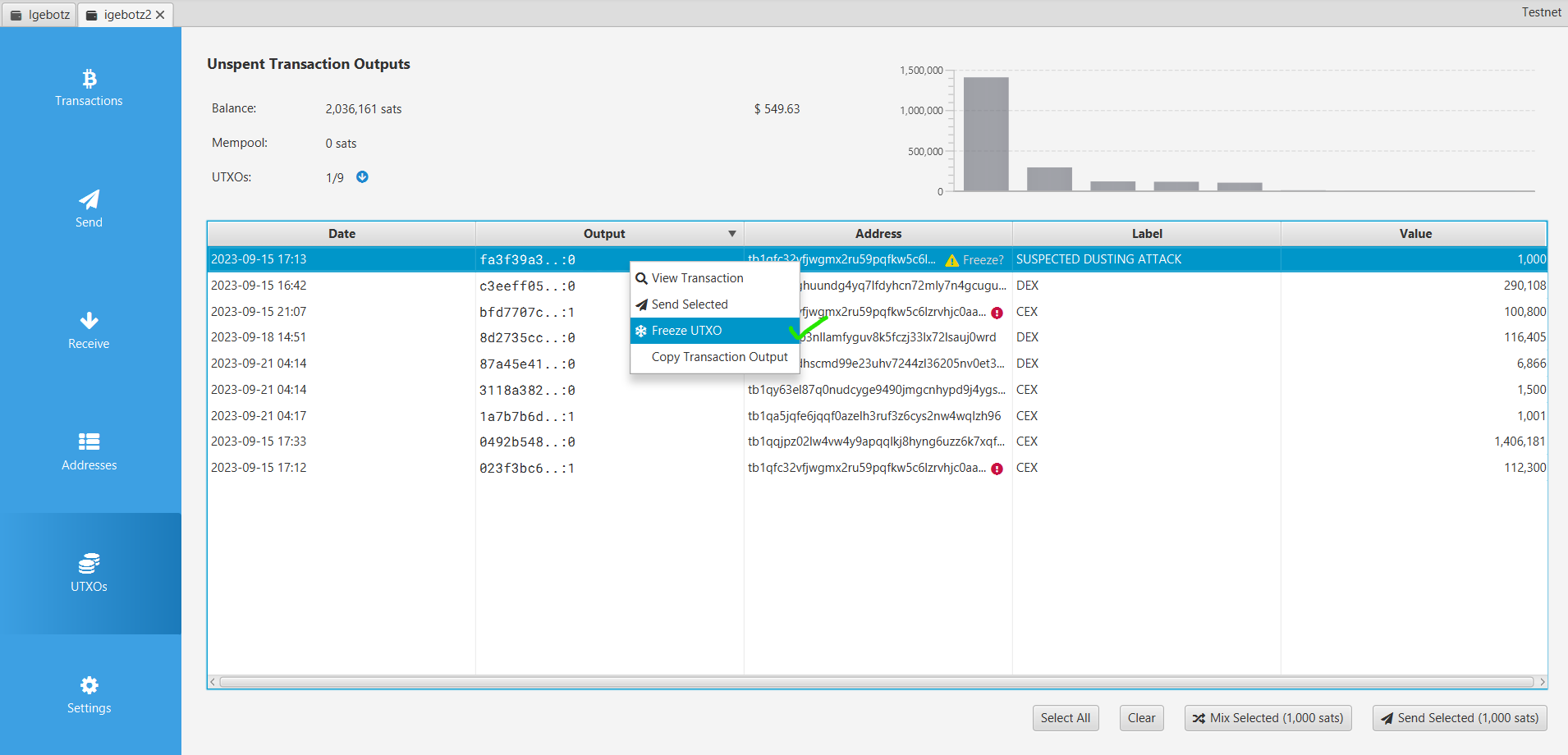Click the yellow warning Freeze? icon
The width and height of the screenshot is (1568, 755).
(x=952, y=260)
